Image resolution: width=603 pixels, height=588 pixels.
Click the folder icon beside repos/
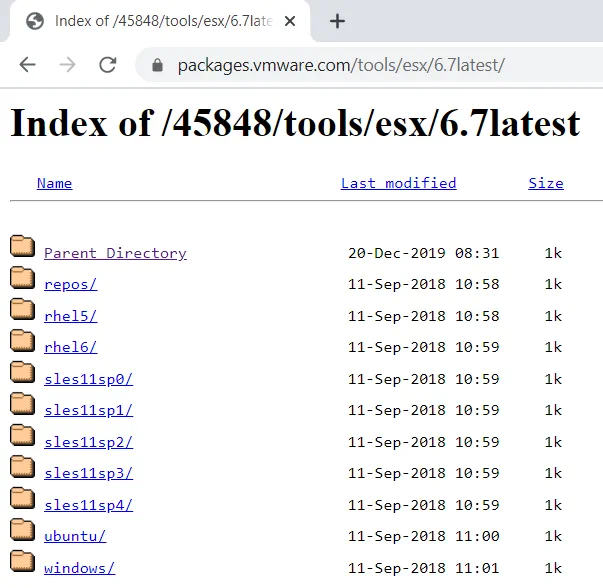point(23,278)
